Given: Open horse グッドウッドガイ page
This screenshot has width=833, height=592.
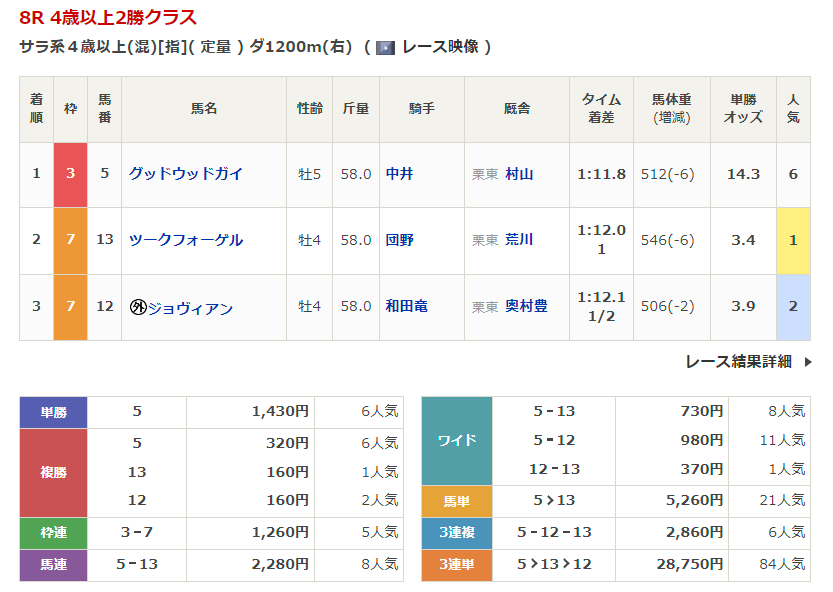Looking at the screenshot, I should (186, 174).
